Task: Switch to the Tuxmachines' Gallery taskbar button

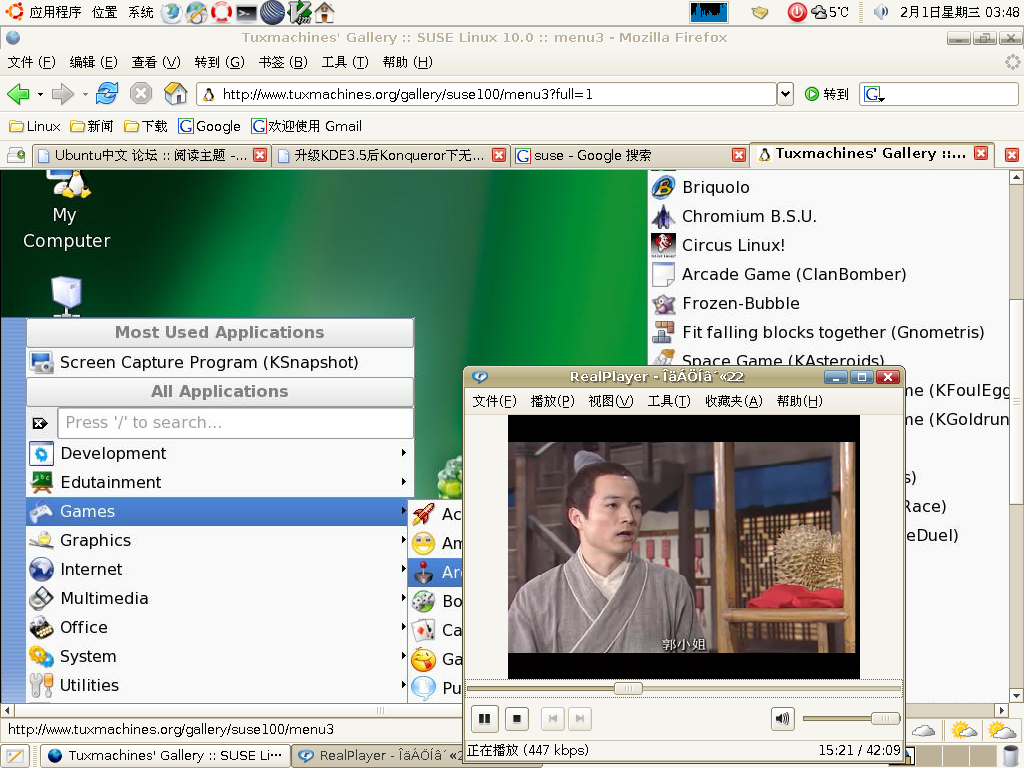Action: coord(165,756)
